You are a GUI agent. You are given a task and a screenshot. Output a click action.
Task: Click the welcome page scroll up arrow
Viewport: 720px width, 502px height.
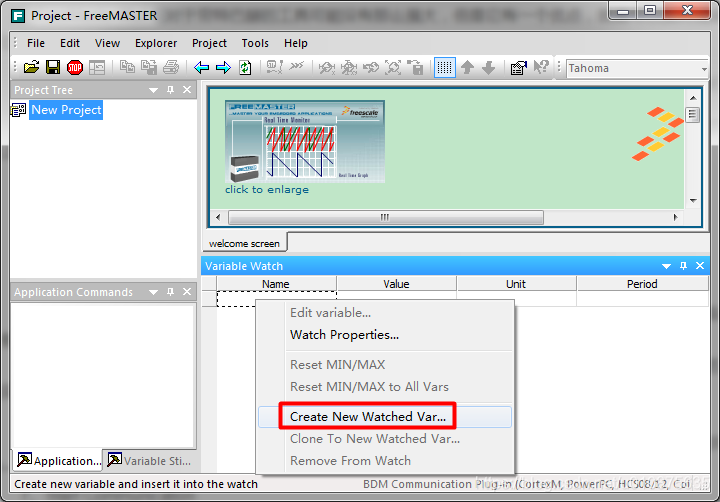pyautogui.click(x=693, y=98)
